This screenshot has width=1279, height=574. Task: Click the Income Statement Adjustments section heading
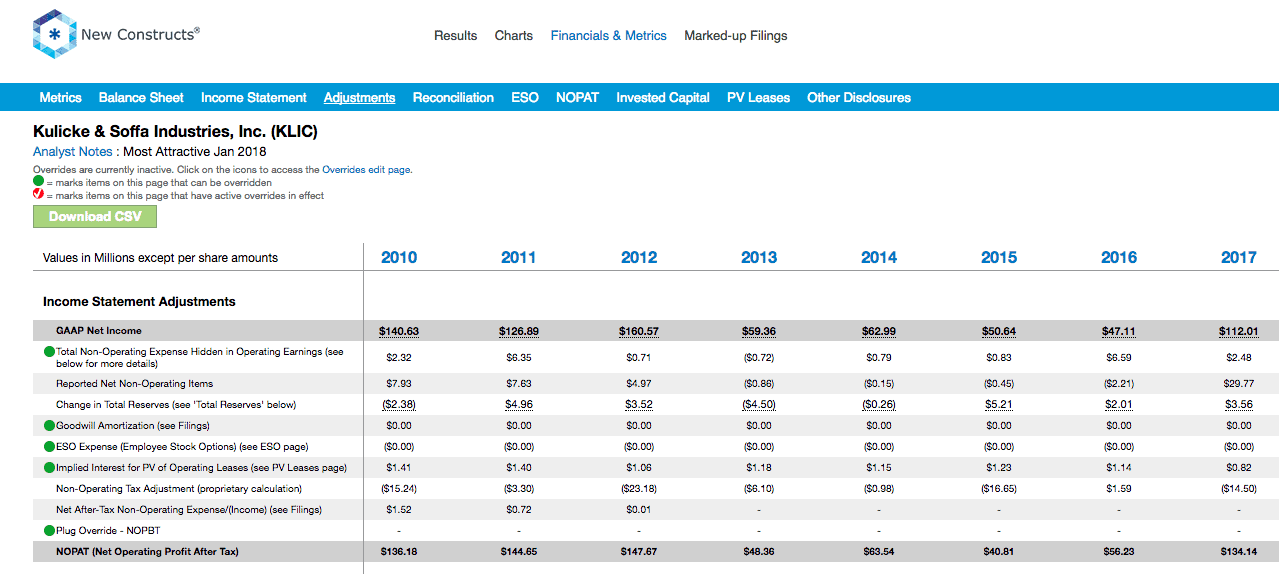click(x=139, y=301)
